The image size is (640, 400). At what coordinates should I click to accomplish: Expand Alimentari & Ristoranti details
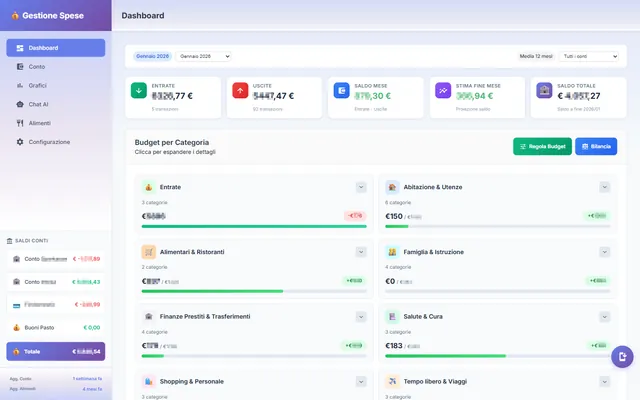tap(361, 252)
